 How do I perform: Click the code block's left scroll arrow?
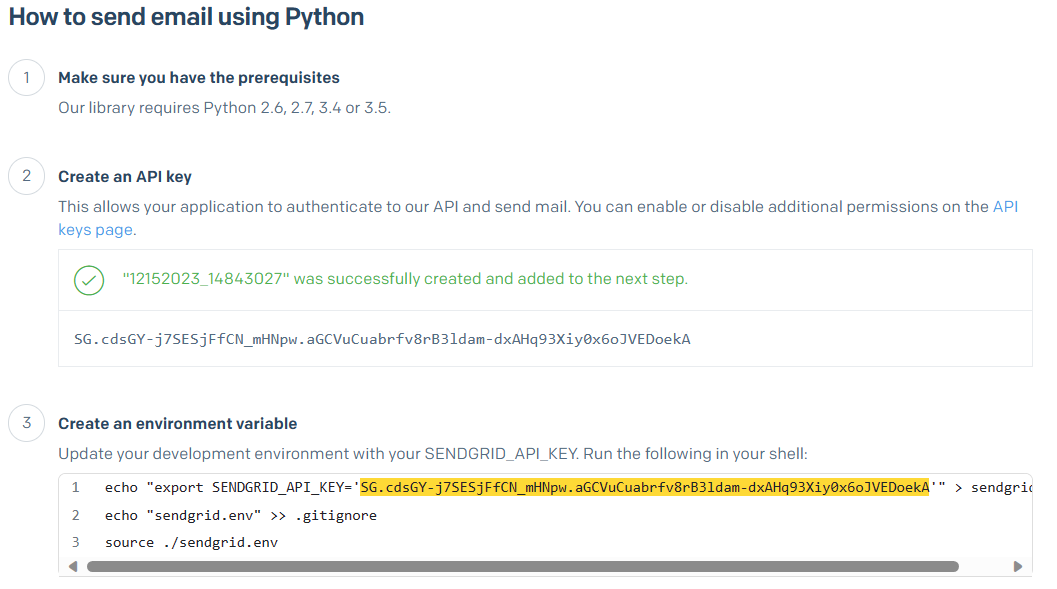72,566
